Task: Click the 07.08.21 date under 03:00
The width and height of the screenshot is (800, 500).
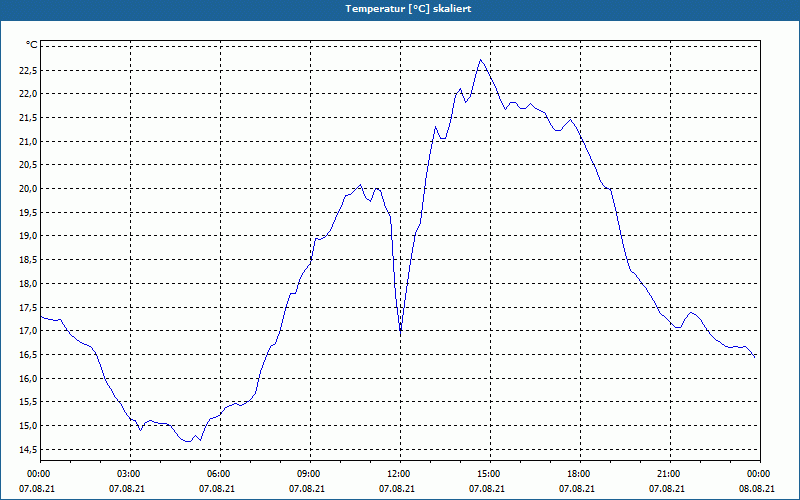Action: tap(127, 489)
